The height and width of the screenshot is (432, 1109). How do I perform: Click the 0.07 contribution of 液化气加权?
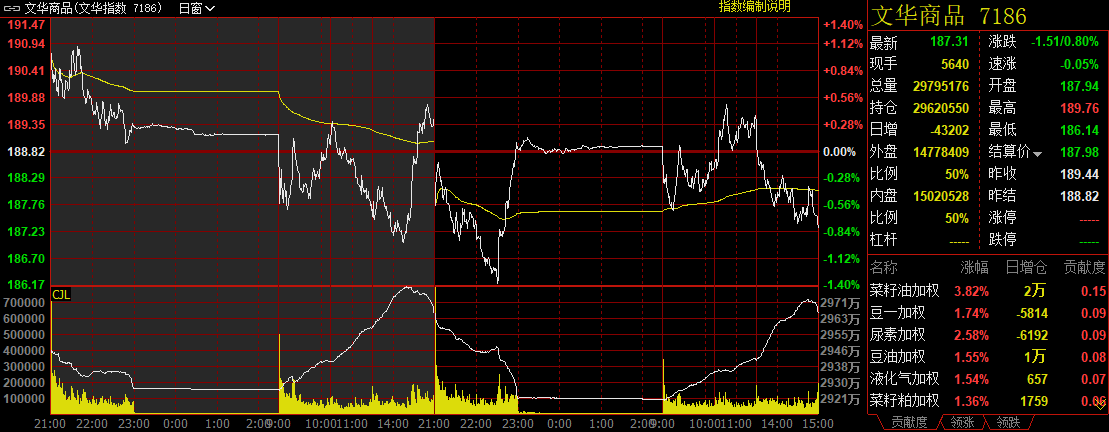pyautogui.click(x=1093, y=379)
